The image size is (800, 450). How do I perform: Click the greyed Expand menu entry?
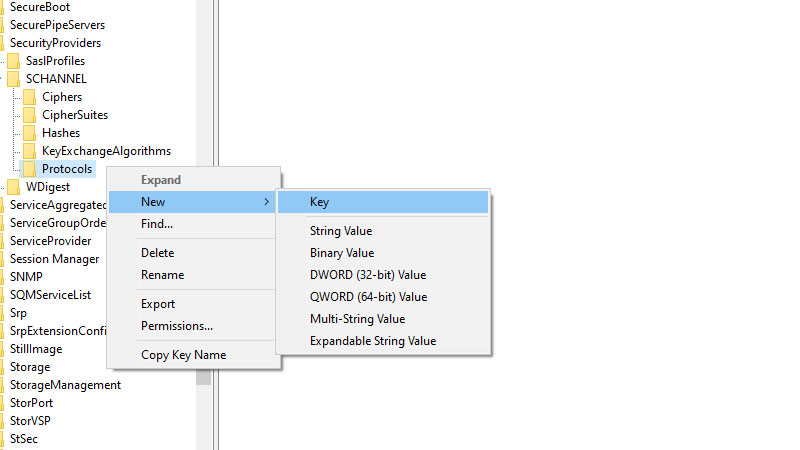coord(193,180)
